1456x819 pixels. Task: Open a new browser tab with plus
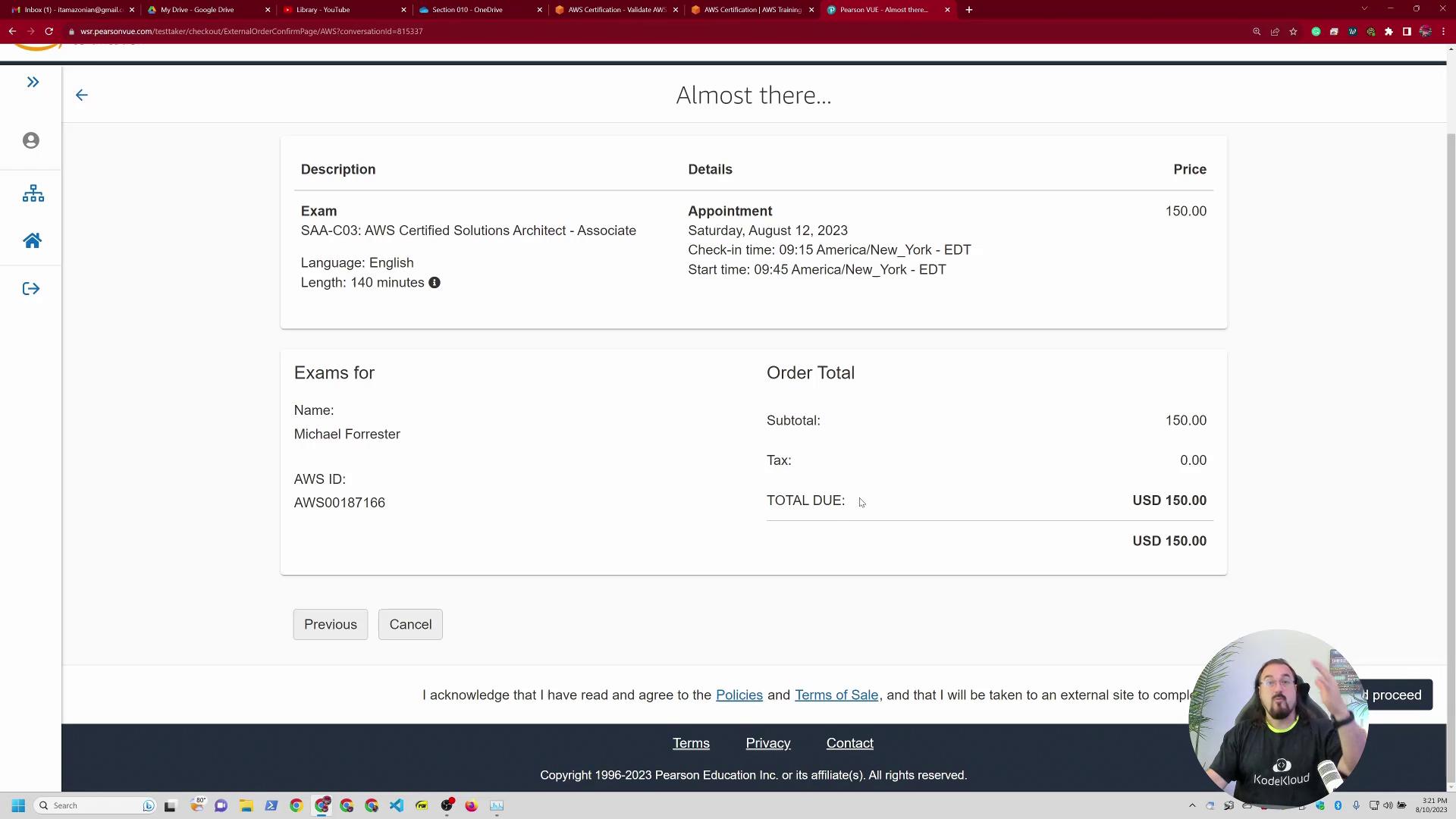tap(968, 10)
